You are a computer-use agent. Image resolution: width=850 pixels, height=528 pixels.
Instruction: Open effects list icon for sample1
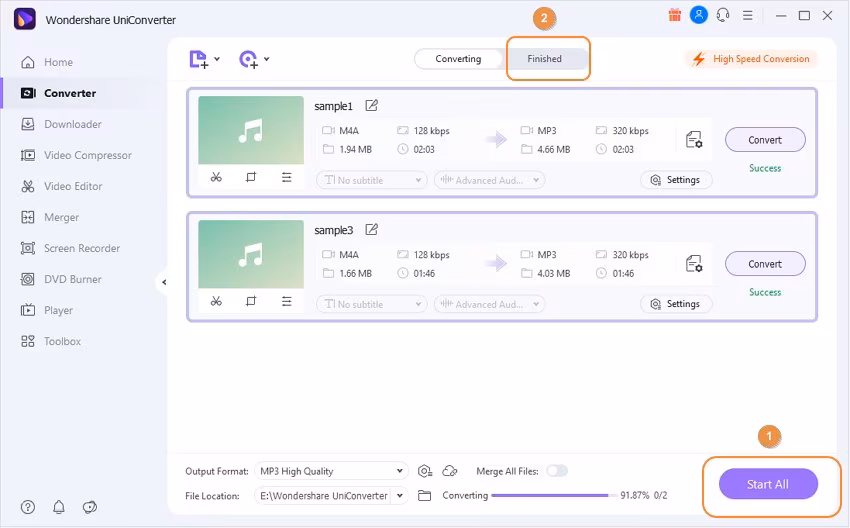coord(286,177)
